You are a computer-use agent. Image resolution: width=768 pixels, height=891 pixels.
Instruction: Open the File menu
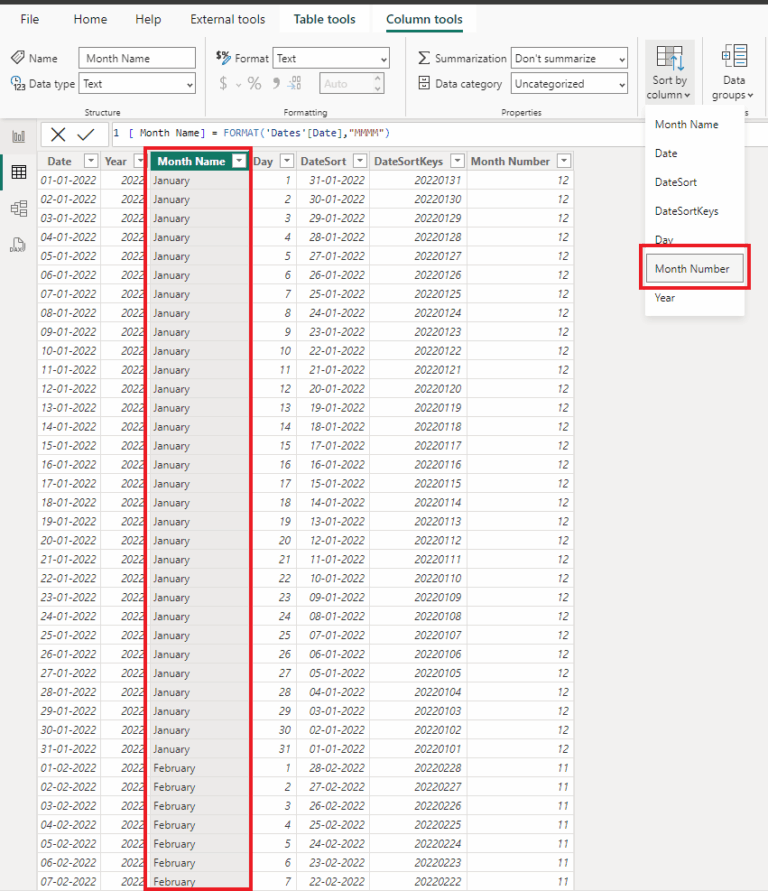click(x=30, y=19)
